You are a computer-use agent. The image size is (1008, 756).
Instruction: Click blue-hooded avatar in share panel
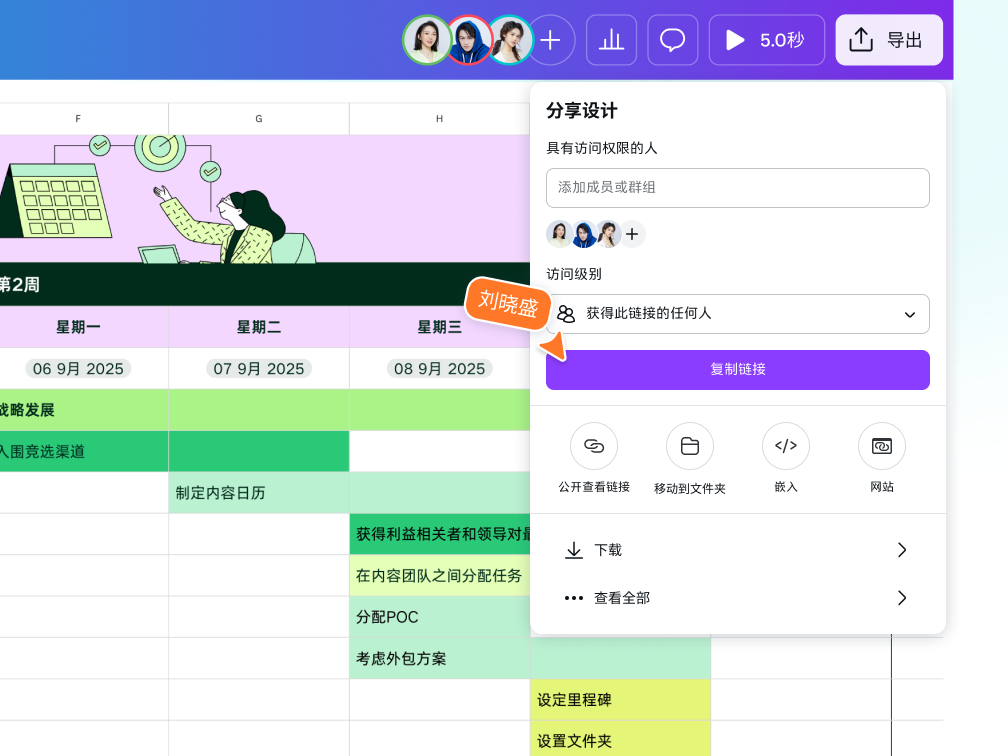pos(584,234)
